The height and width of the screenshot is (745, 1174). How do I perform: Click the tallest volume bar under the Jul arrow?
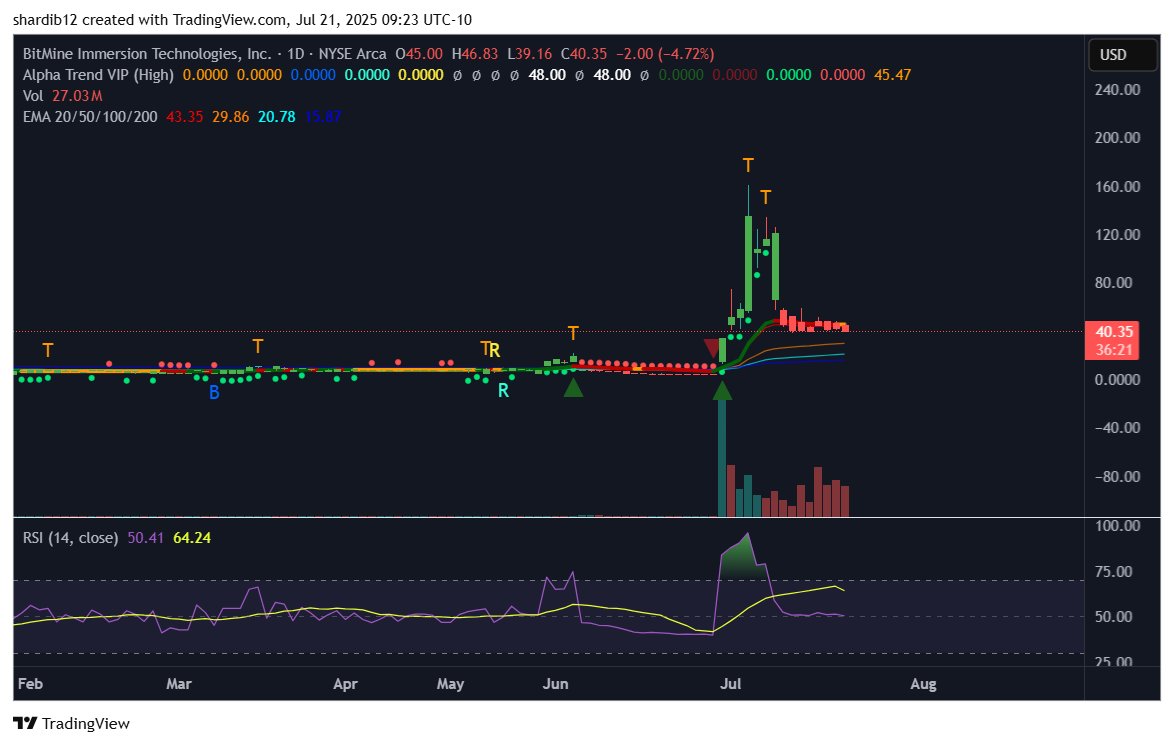pyautogui.click(x=722, y=457)
